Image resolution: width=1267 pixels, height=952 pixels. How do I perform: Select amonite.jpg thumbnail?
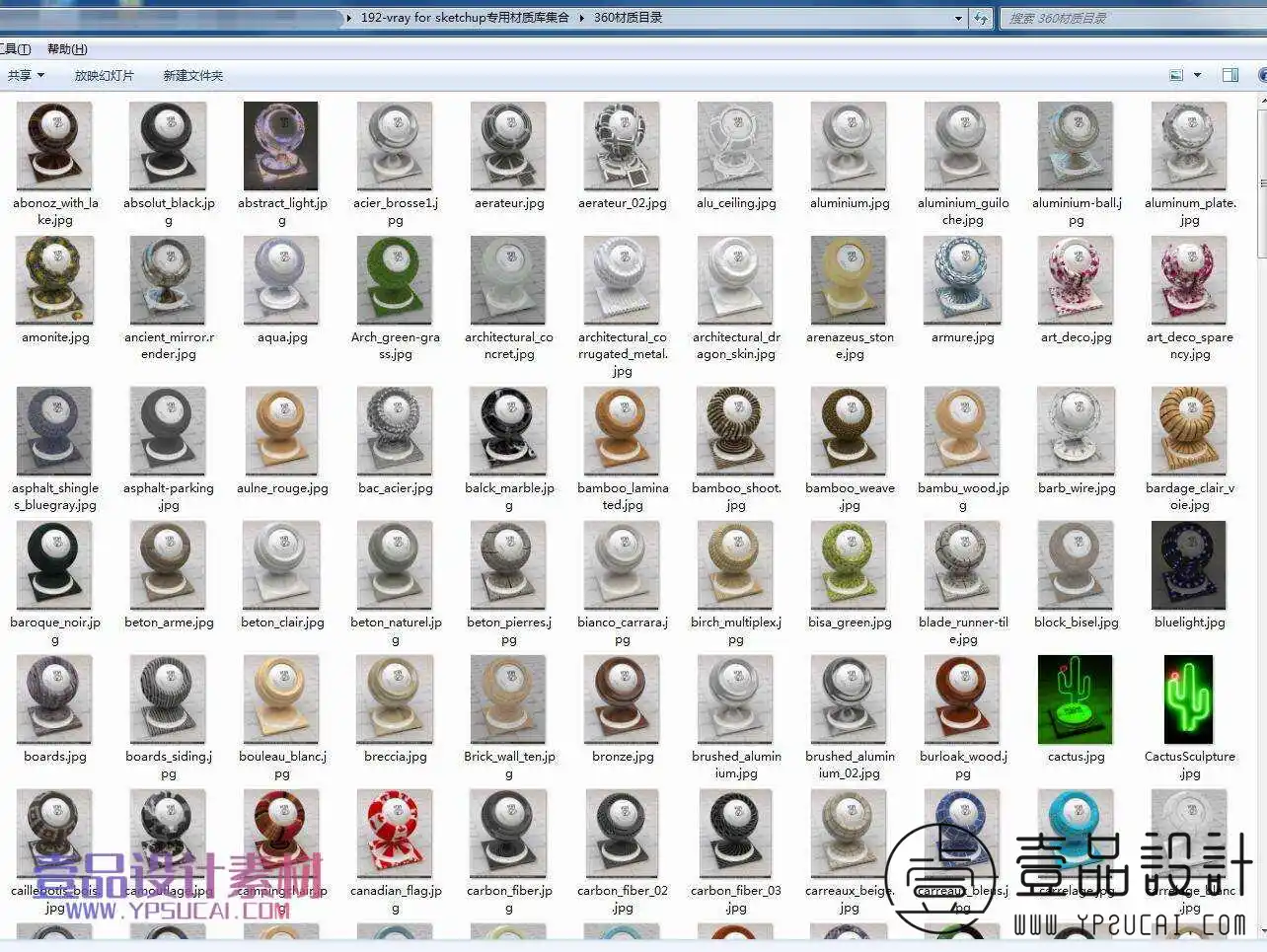click(x=54, y=280)
